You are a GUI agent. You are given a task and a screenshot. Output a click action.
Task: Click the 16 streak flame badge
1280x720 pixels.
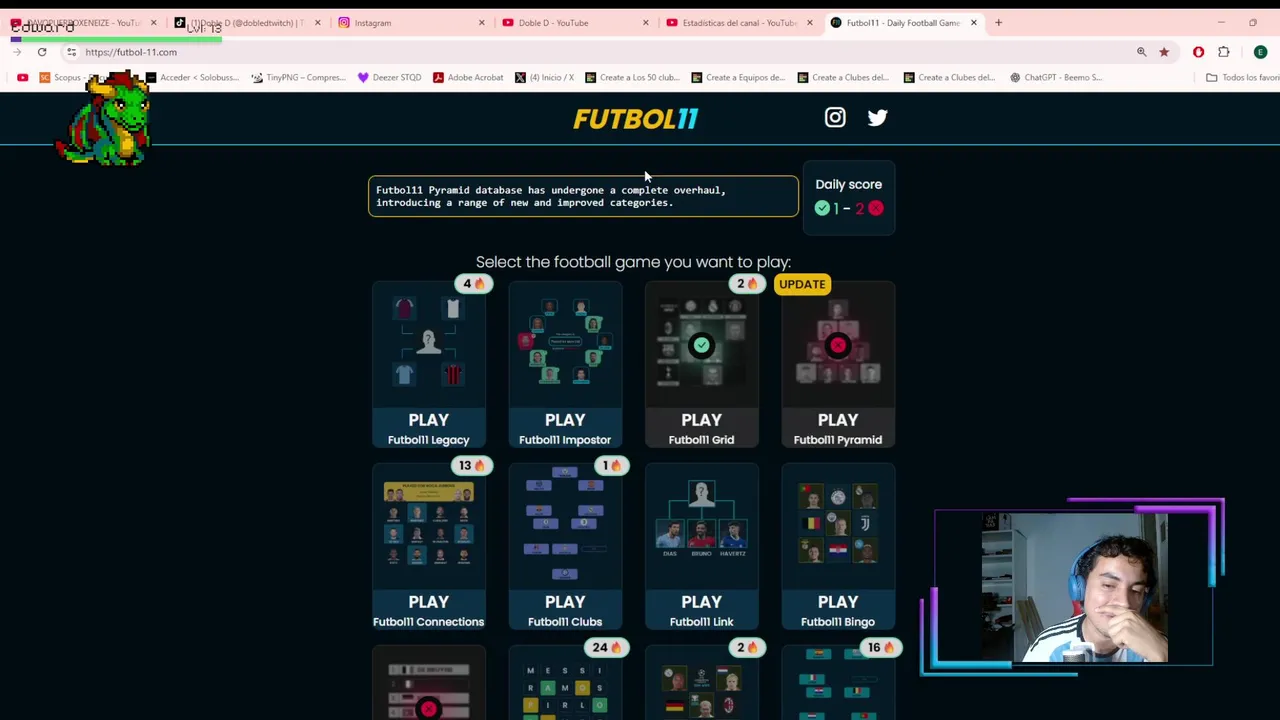coord(880,648)
